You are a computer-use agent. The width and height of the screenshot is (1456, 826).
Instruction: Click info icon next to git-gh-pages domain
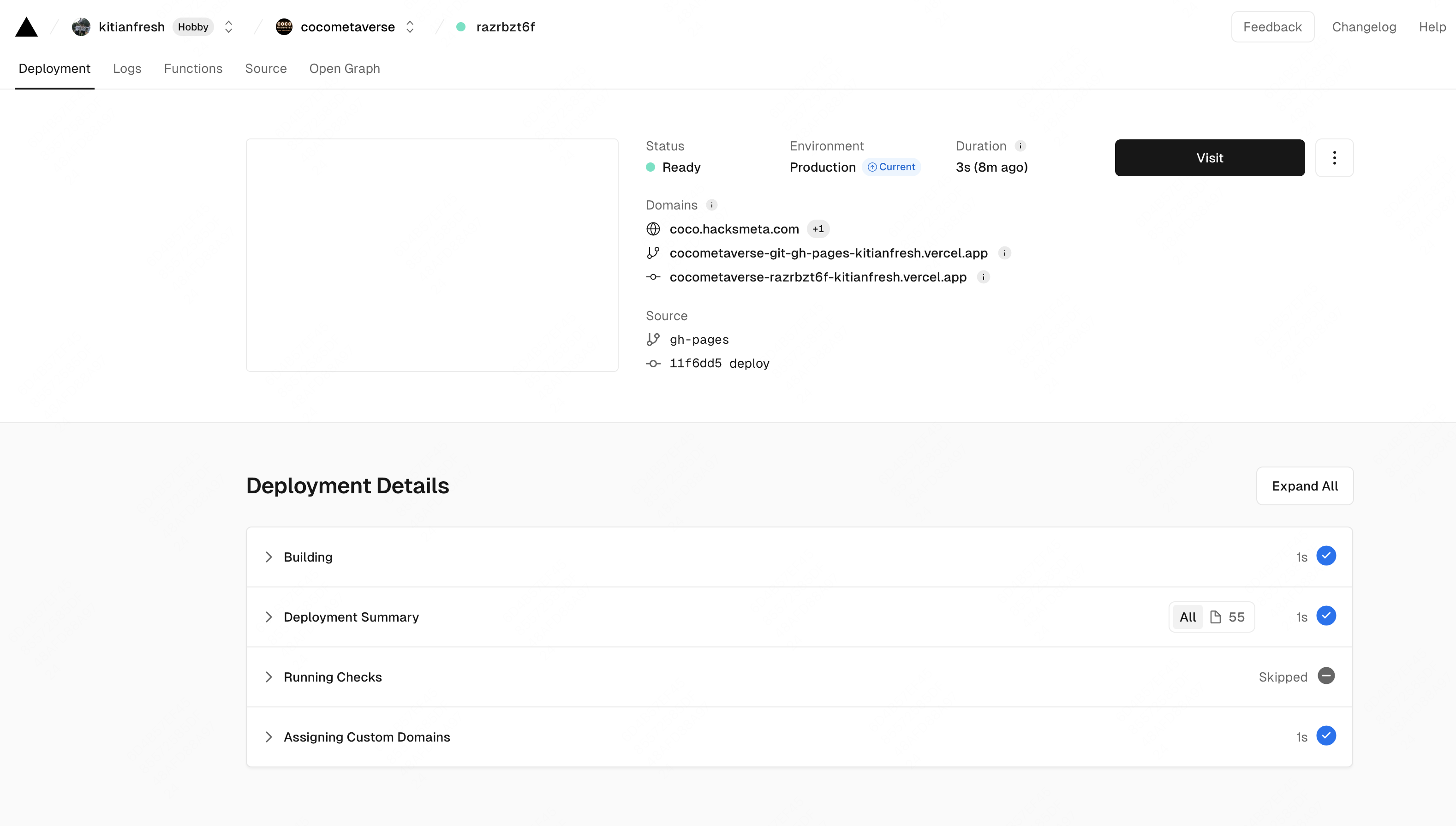tap(1004, 253)
